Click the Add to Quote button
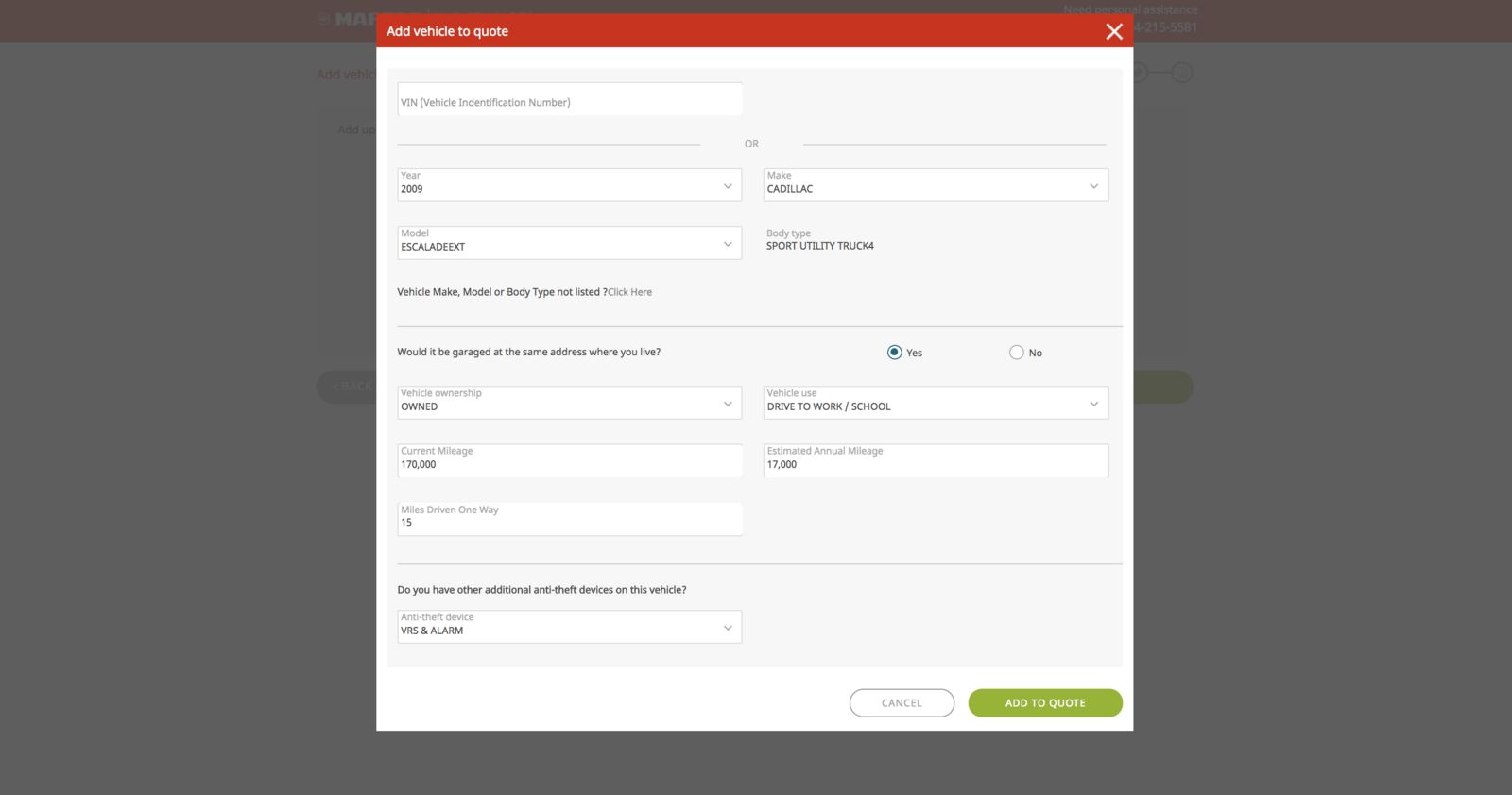Screen dimensions: 1512x795 (x=1045, y=703)
